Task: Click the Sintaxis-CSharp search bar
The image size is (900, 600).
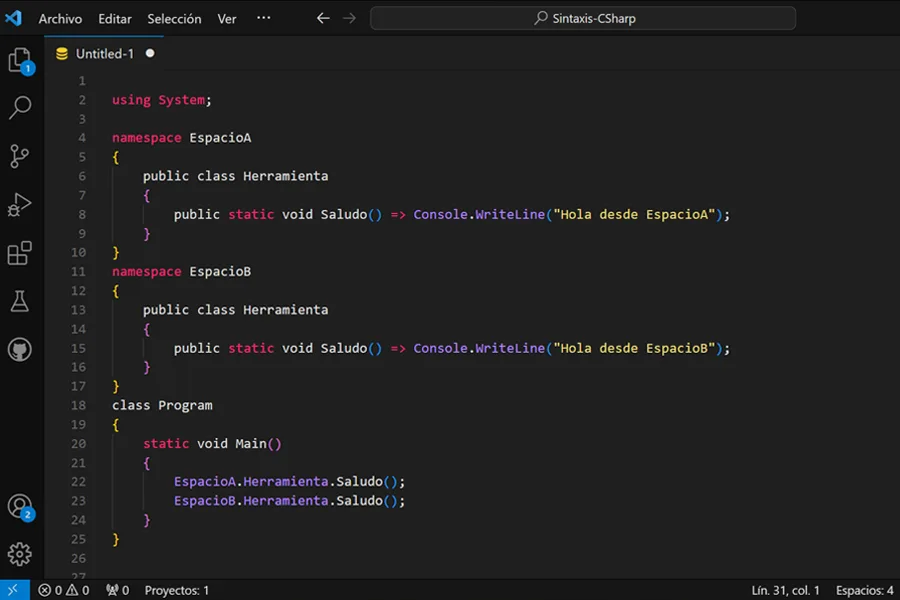Action: coord(580,17)
